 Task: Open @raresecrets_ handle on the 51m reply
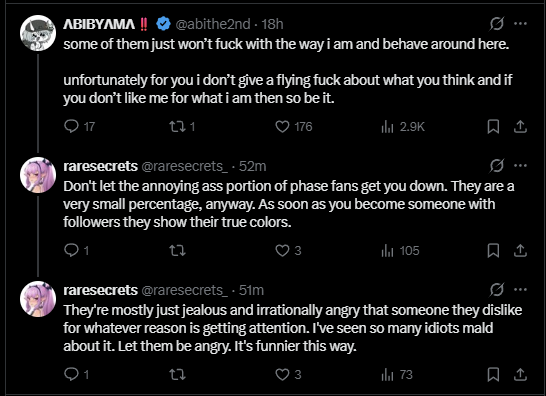point(184,290)
